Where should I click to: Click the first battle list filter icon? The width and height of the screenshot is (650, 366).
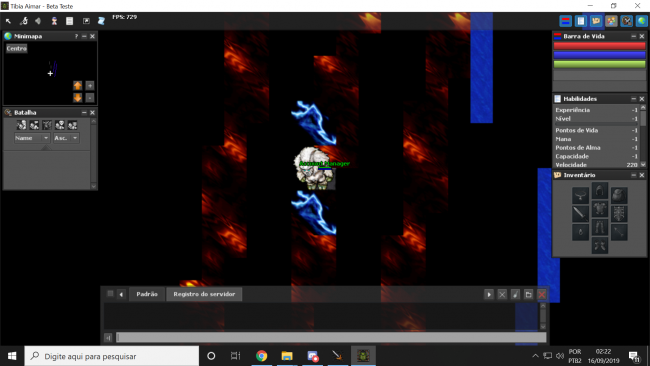(22, 125)
